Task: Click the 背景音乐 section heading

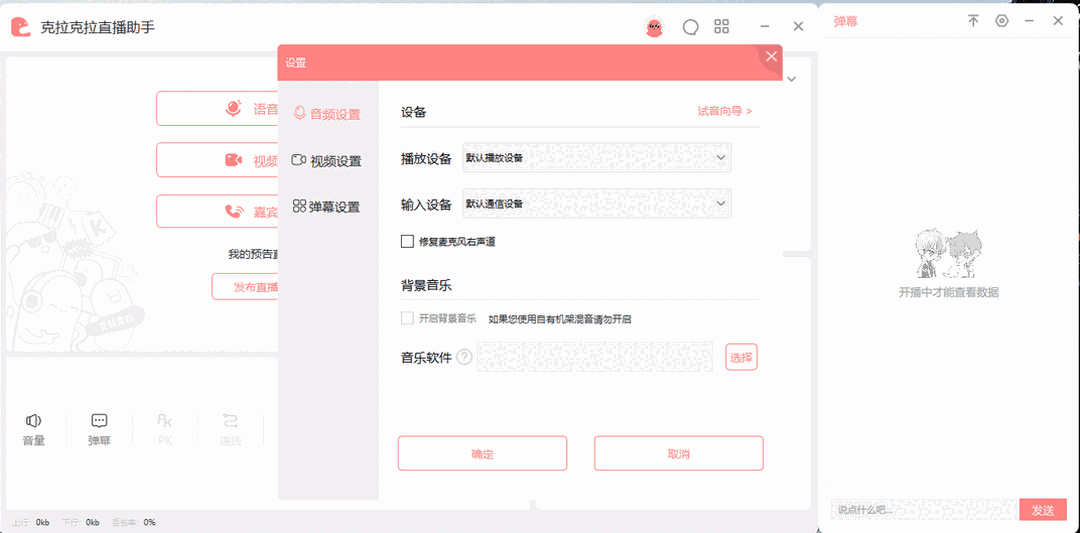Action: click(426, 285)
